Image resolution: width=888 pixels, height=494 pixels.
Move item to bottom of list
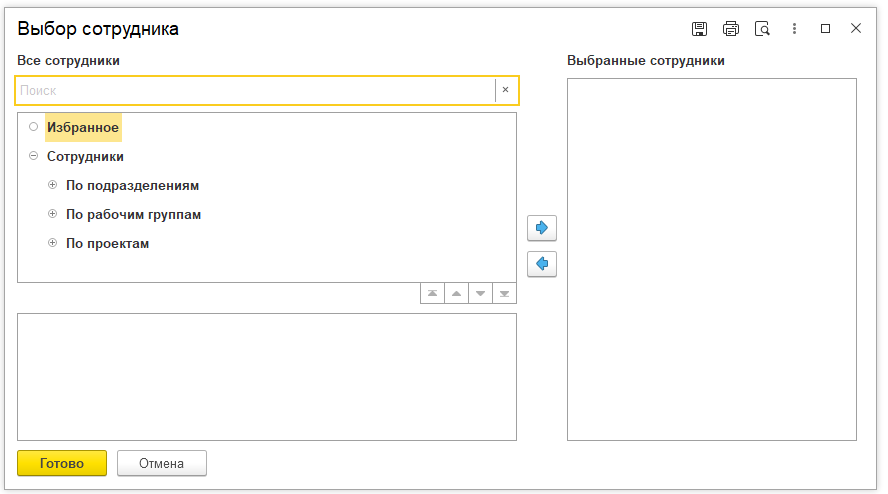pyautogui.click(x=504, y=294)
